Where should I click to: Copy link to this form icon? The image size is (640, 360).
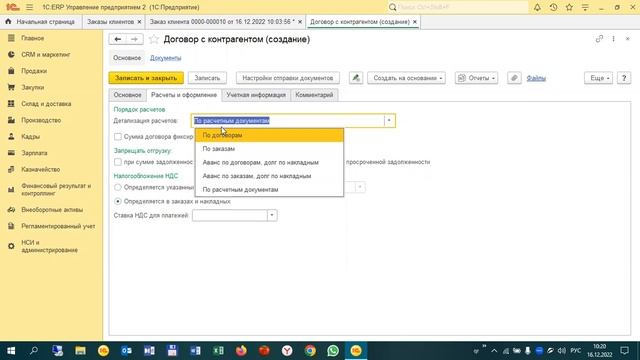(599, 39)
